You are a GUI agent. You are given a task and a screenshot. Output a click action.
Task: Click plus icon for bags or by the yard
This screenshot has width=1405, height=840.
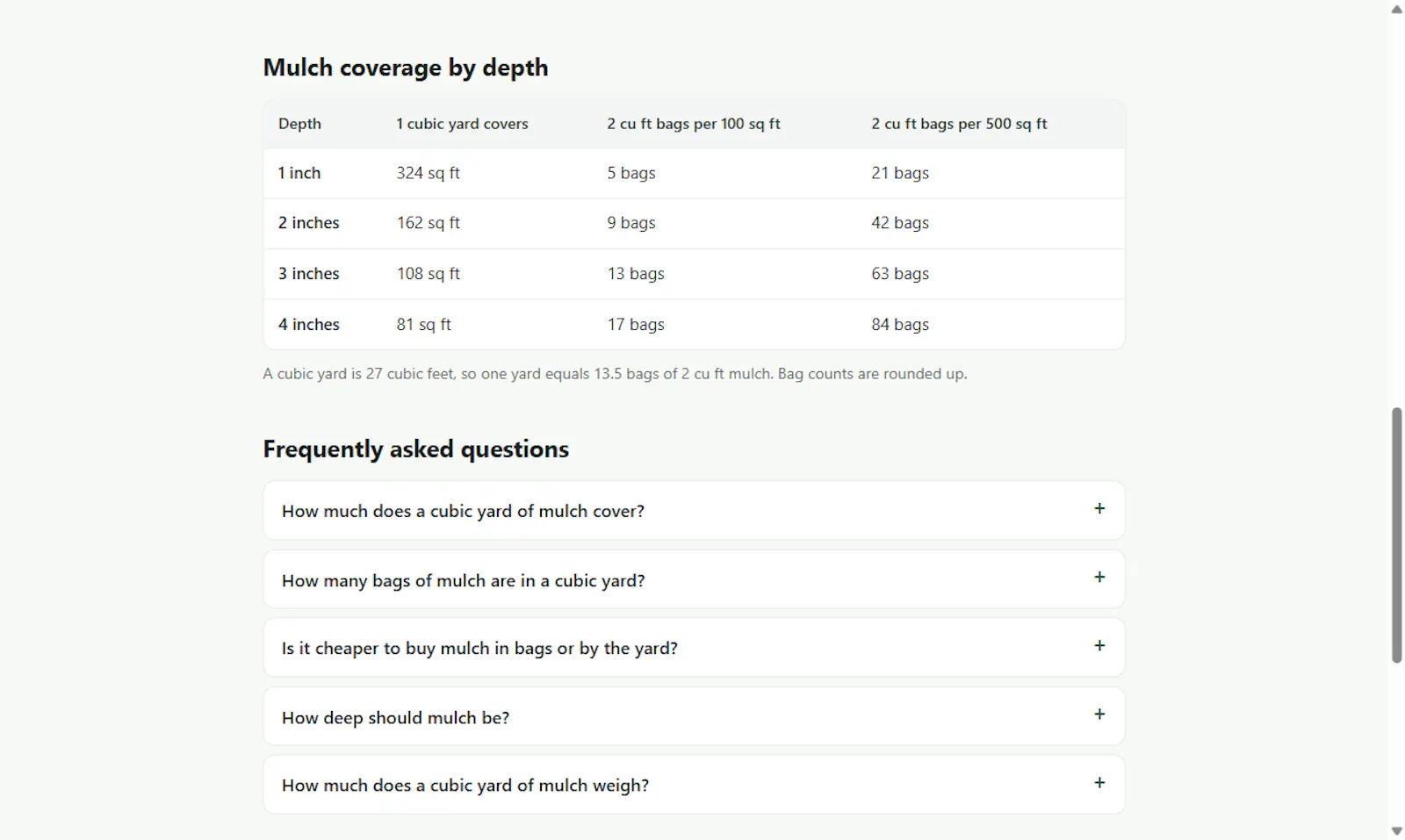1099,645
